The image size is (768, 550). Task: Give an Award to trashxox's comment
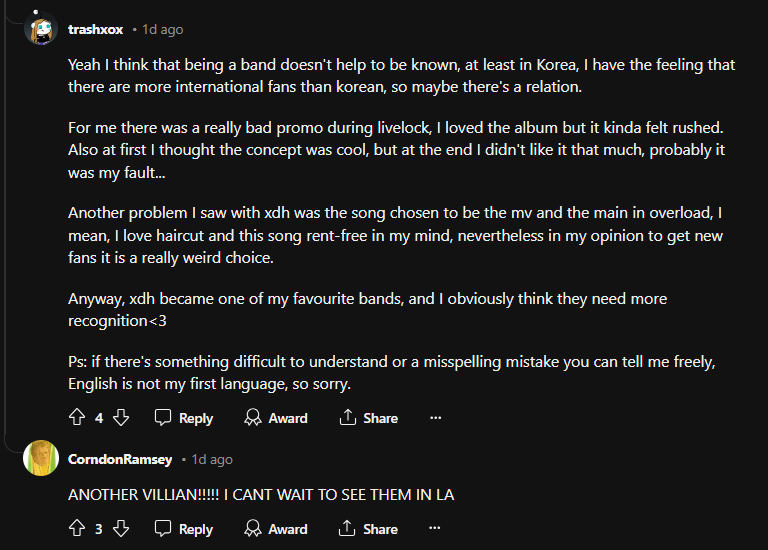pos(276,418)
